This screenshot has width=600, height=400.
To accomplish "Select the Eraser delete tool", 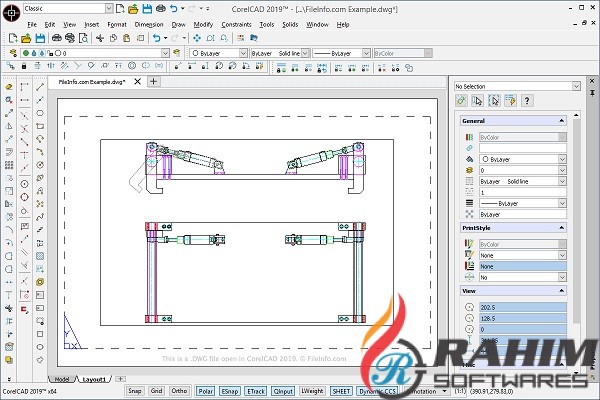I will 9,87.
